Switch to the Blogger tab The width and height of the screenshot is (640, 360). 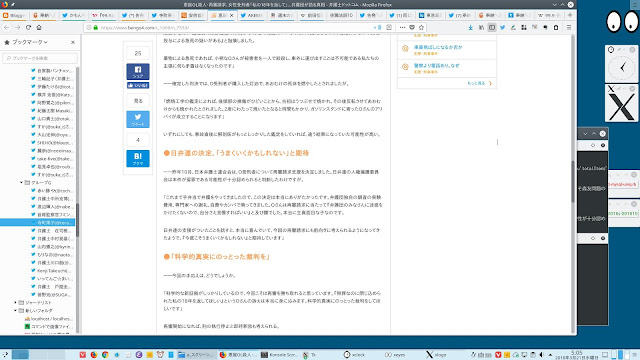(14, 16)
